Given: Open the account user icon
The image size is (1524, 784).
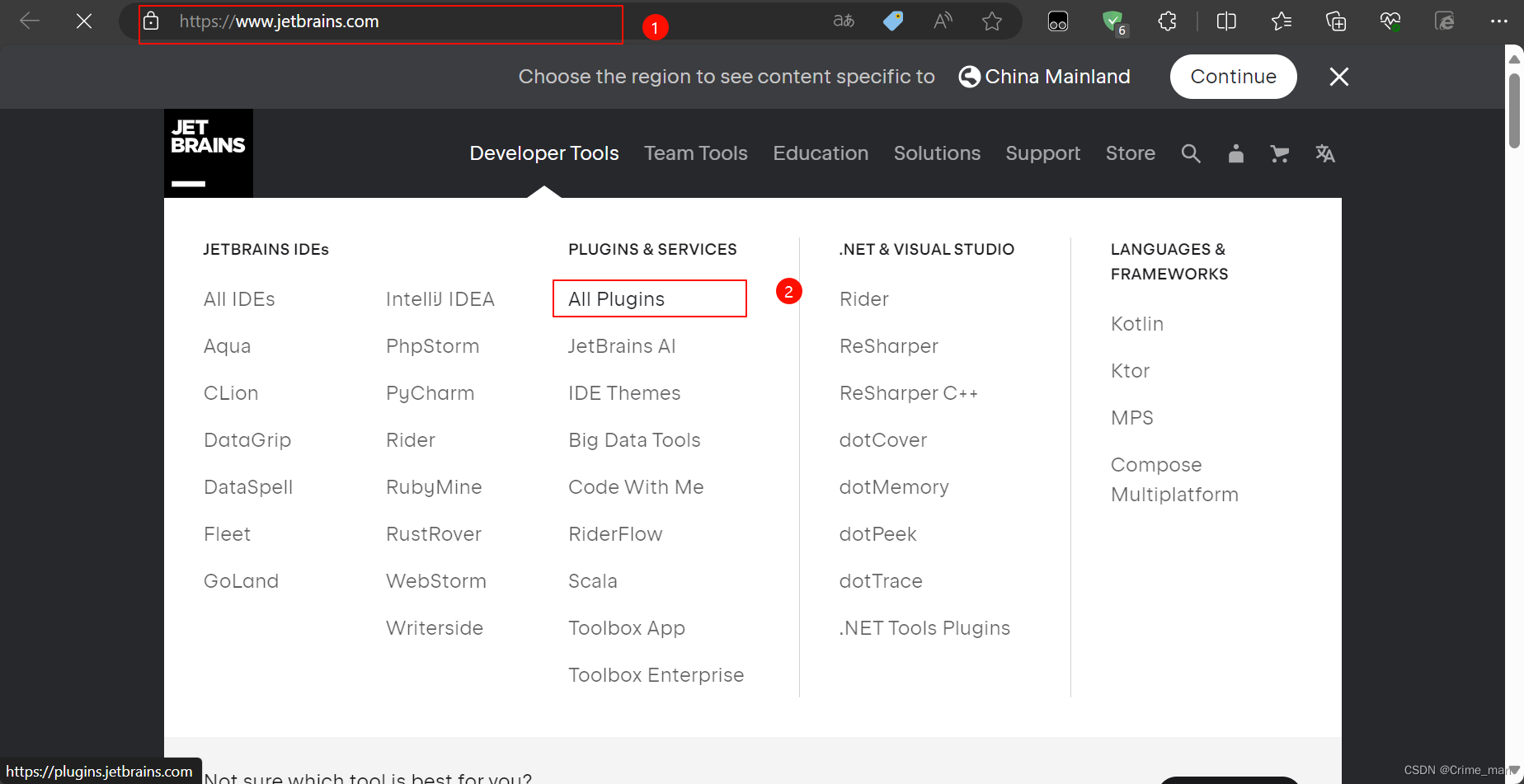Looking at the screenshot, I should pyautogui.click(x=1235, y=153).
